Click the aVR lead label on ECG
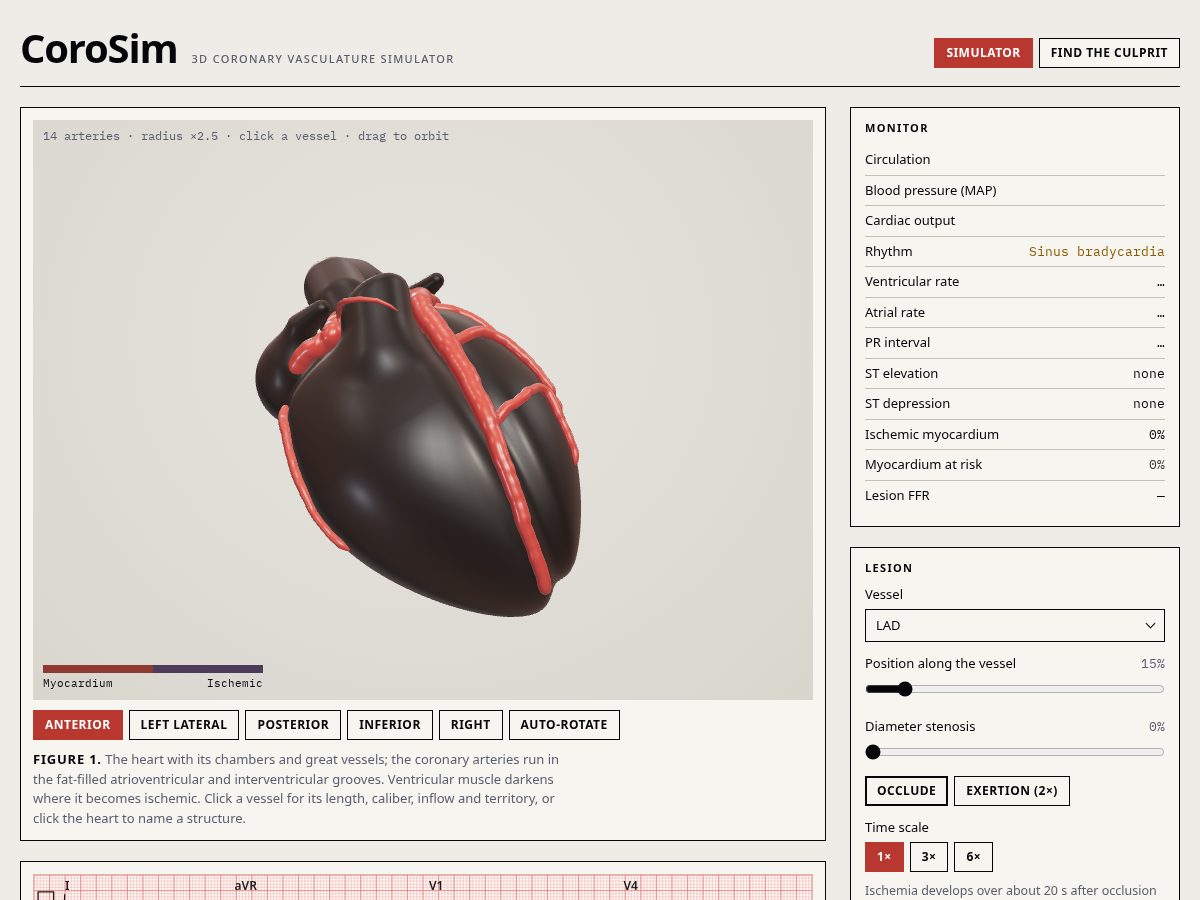Viewport: 1200px width, 900px height. point(246,886)
